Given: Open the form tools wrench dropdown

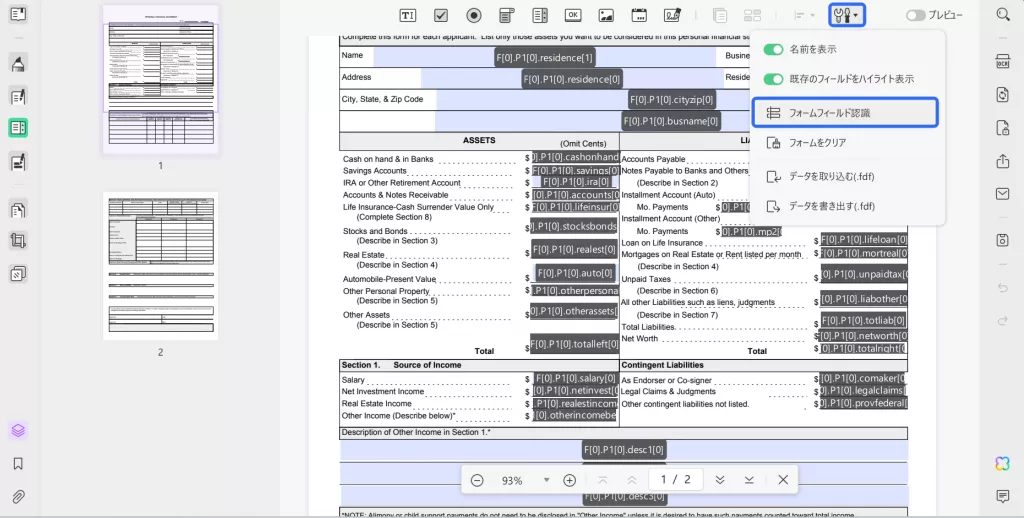Looking at the screenshot, I should [x=846, y=15].
